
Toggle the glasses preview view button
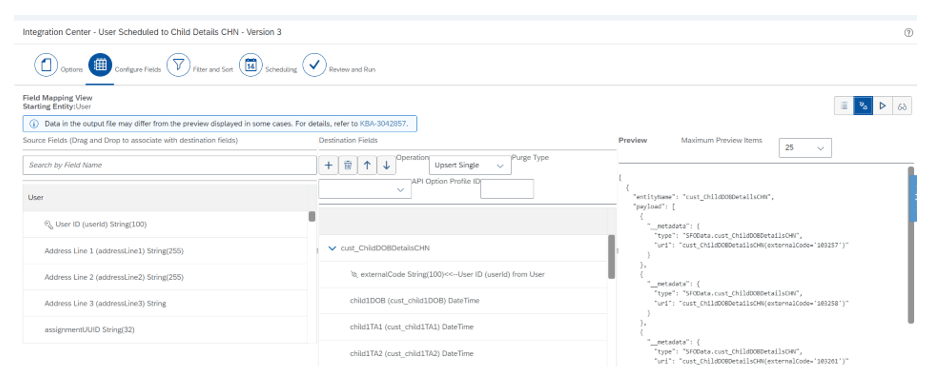click(x=902, y=106)
